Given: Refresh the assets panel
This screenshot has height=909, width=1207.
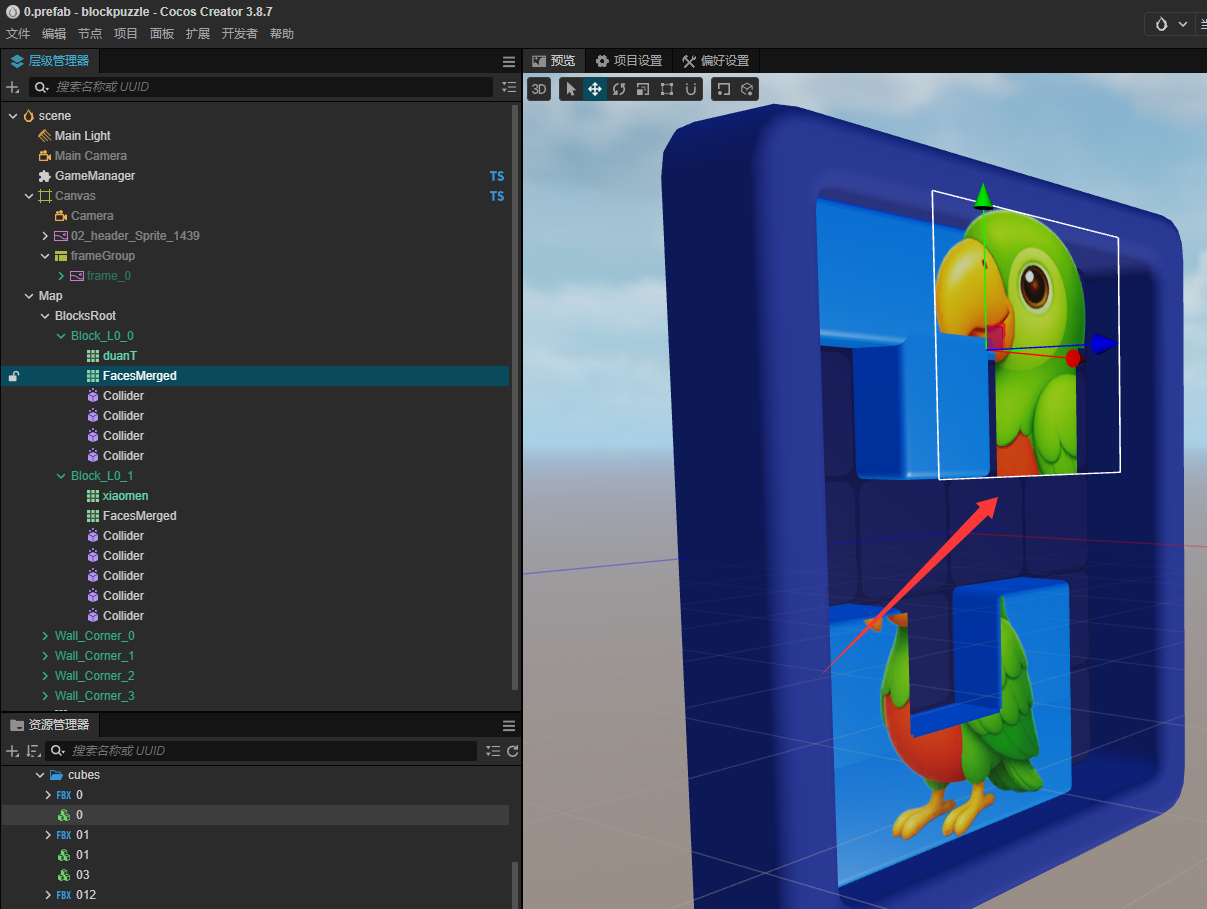Looking at the screenshot, I should click(513, 751).
